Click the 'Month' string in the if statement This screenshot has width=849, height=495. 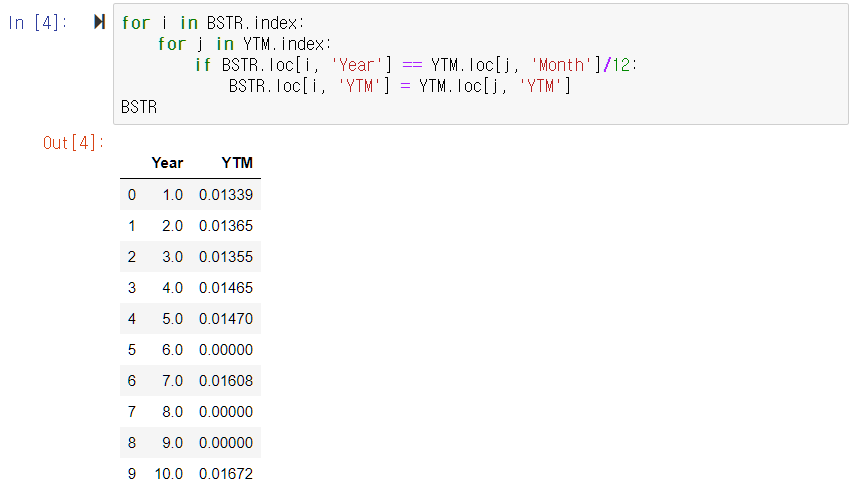[x=561, y=65]
